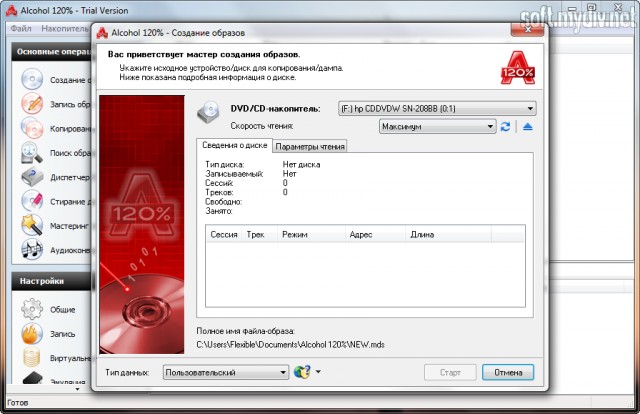
Task: Select the disc copying icon in sidebar
Action: point(32,128)
